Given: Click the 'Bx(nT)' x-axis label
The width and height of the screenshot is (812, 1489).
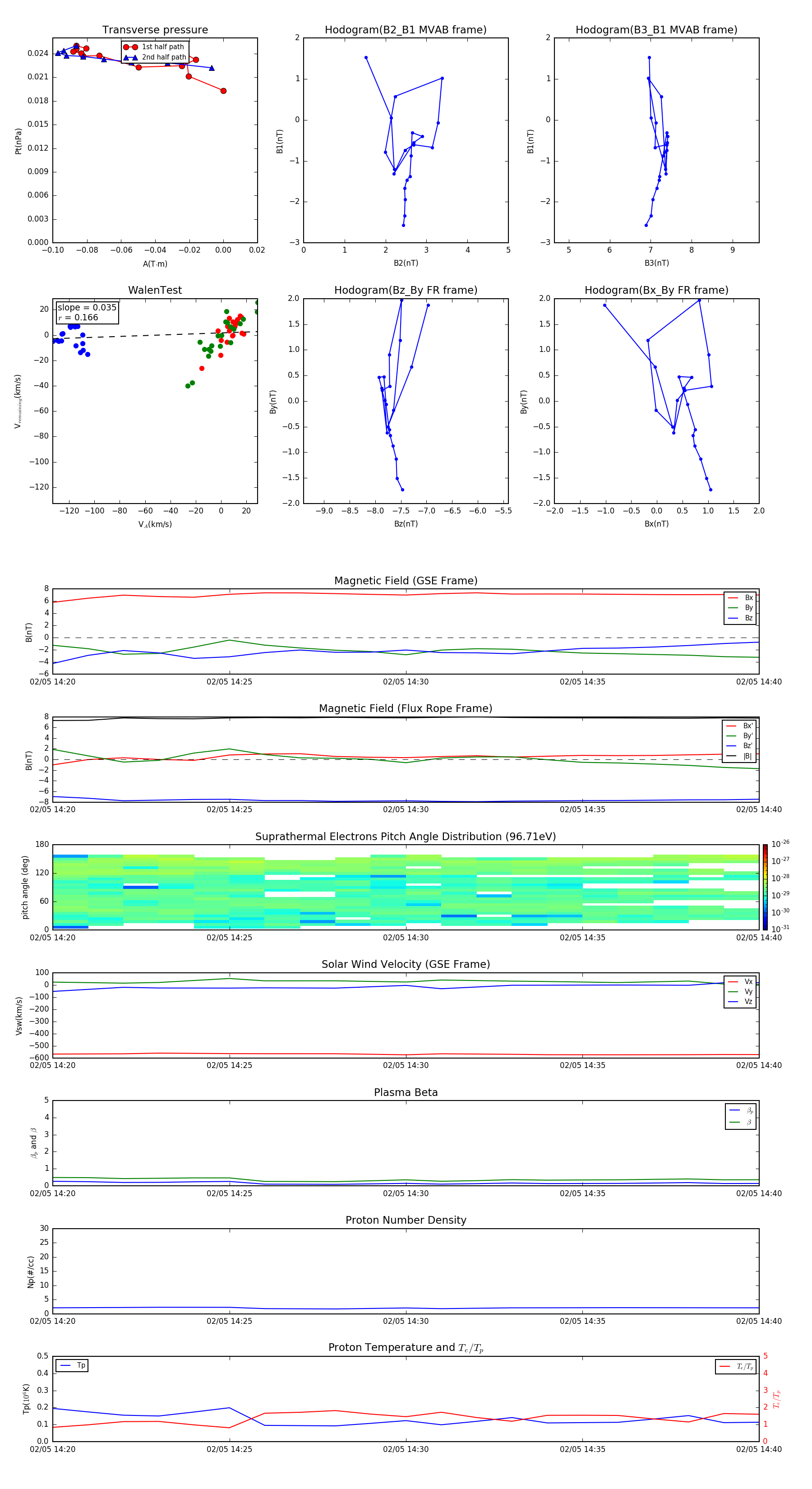Looking at the screenshot, I should click(x=656, y=524).
